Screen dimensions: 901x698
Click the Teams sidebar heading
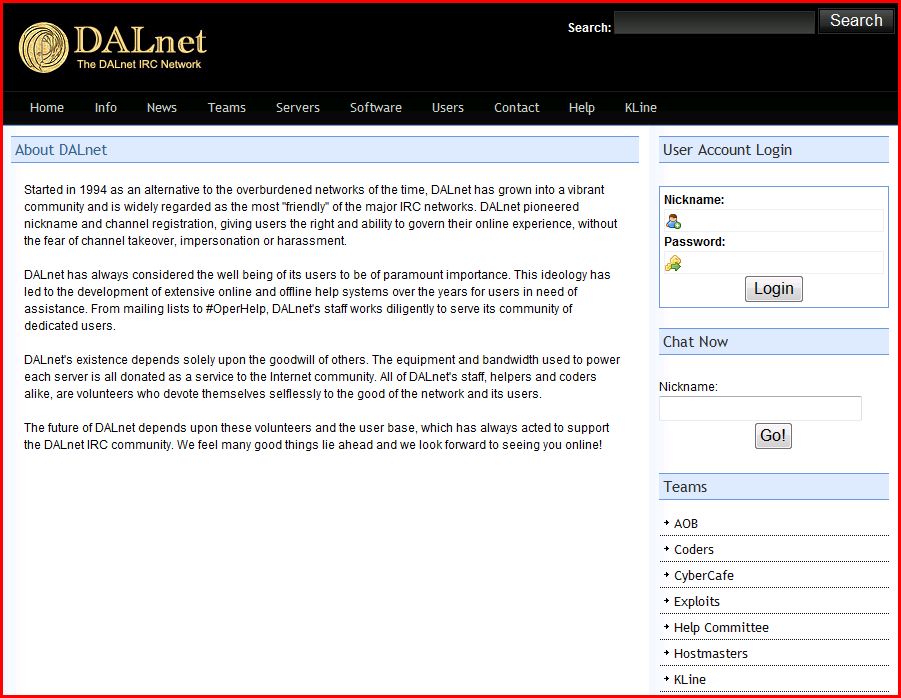click(x=685, y=487)
